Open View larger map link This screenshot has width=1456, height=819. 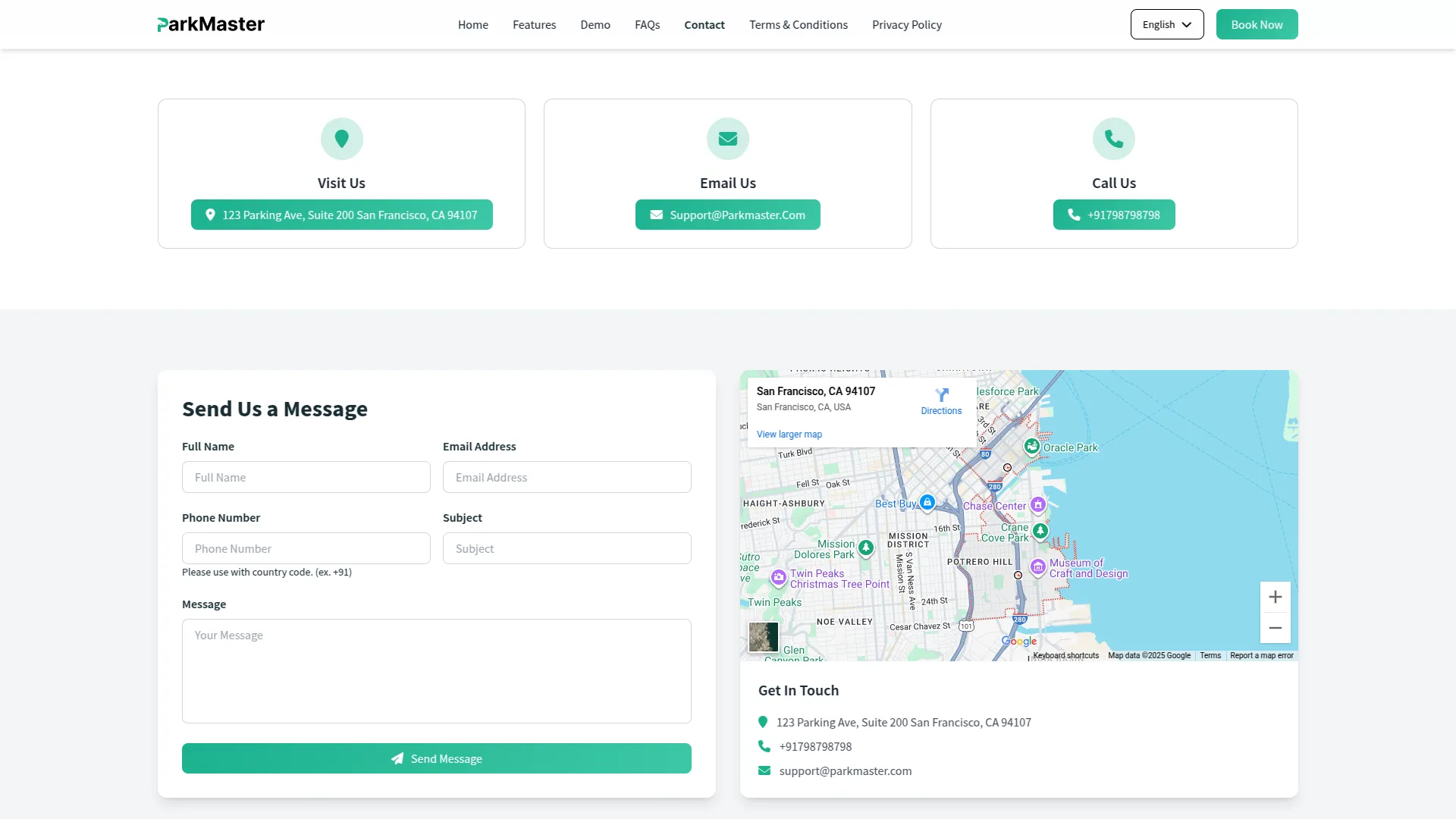coord(789,434)
